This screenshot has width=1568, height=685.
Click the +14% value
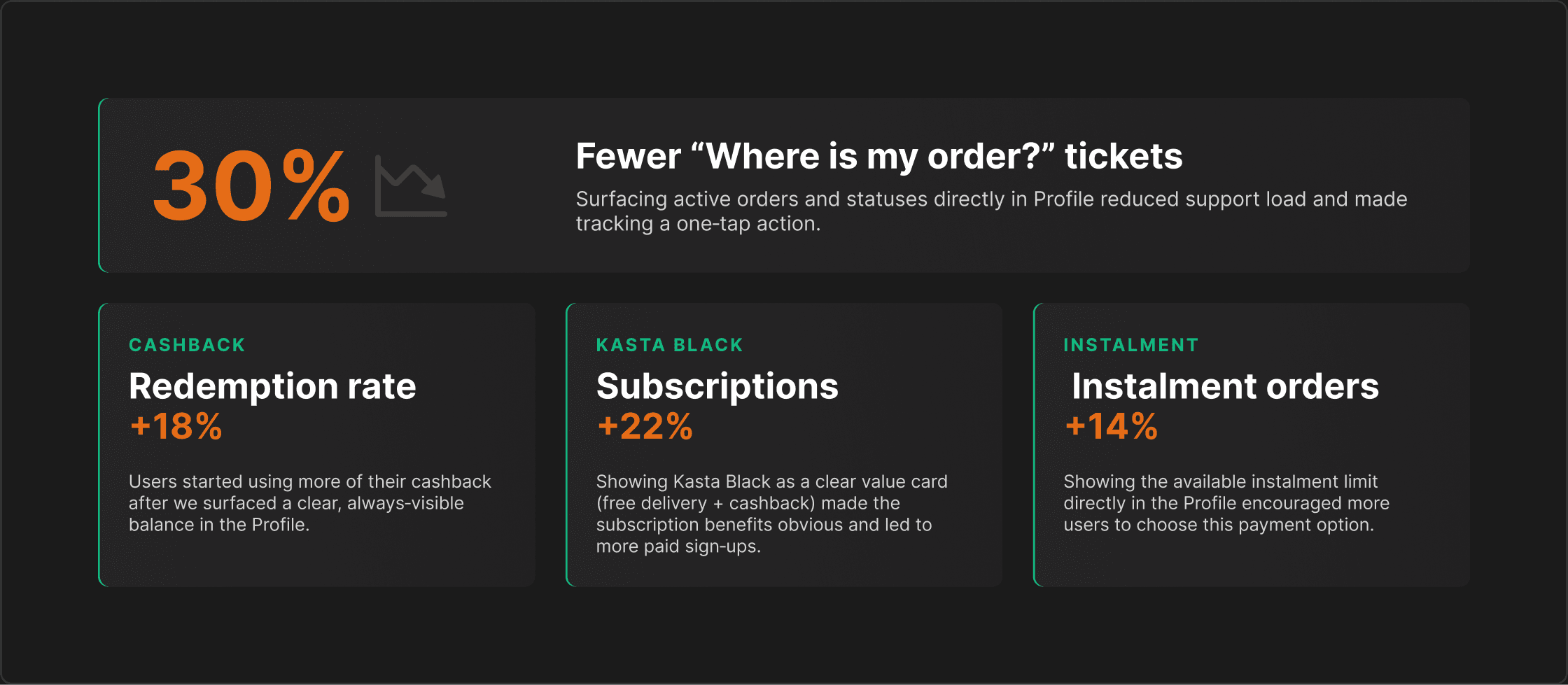click(1111, 426)
